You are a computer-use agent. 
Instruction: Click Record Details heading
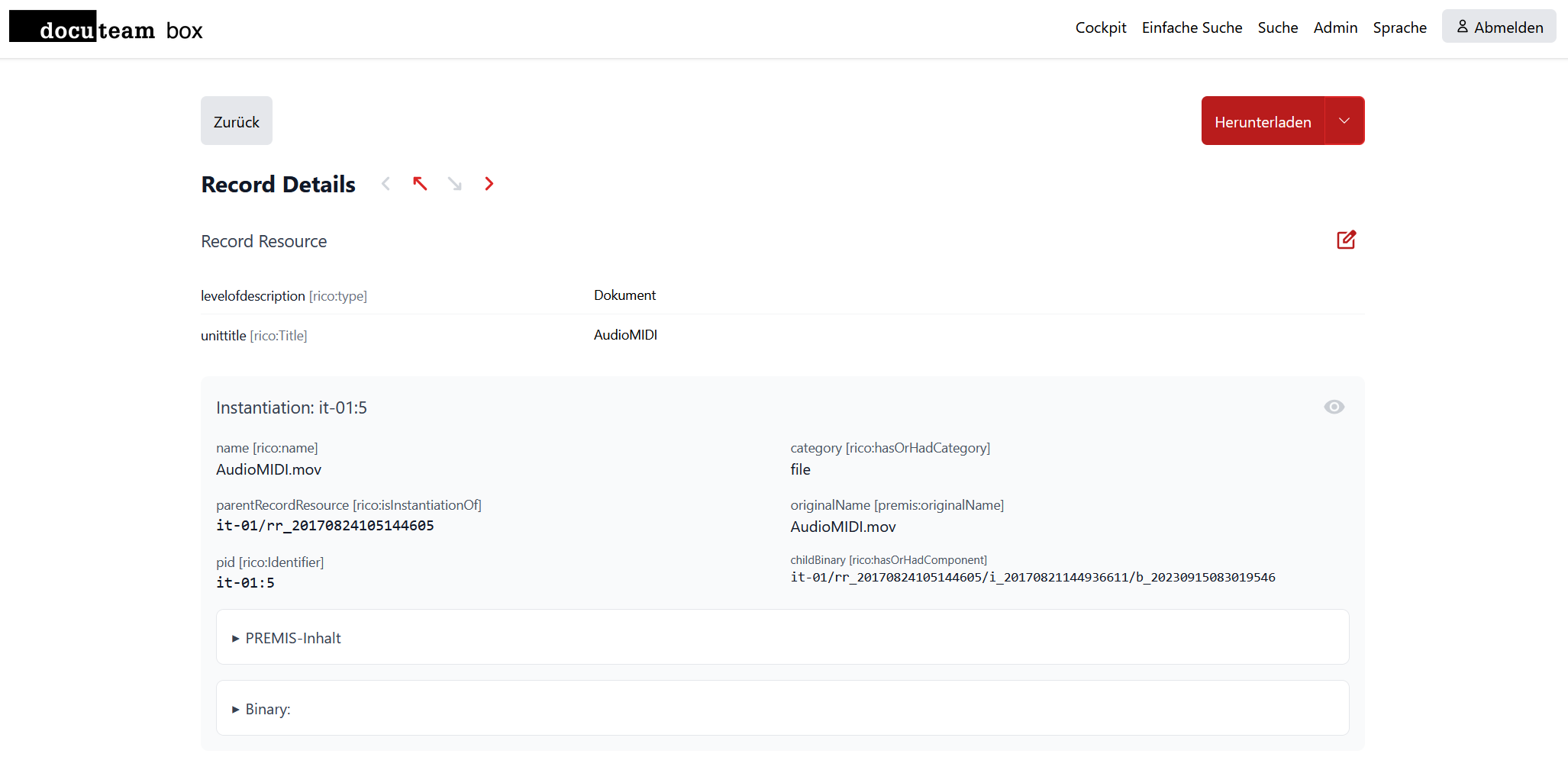279,184
